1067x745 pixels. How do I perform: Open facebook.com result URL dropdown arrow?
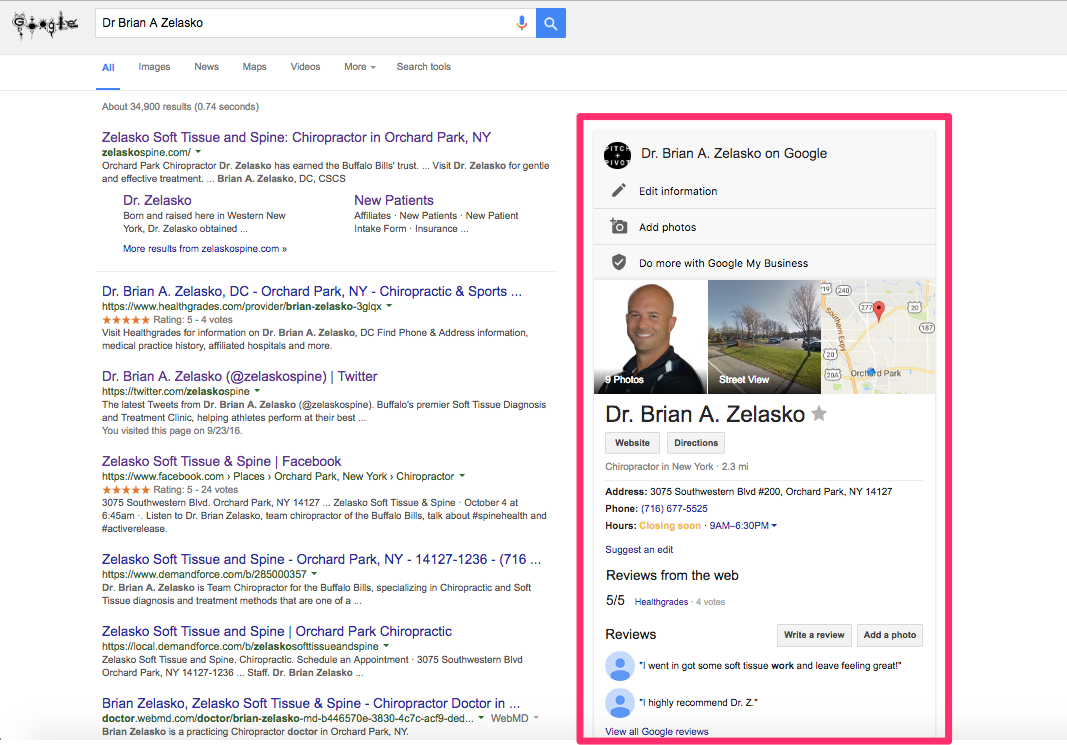pyautogui.click(x=462, y=476)
